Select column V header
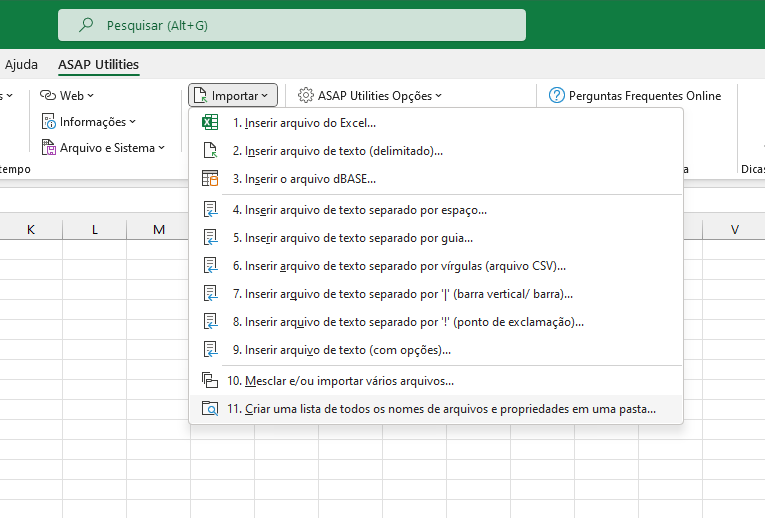Image resolution: width=765 pixels, height=518 pixels. click(x=734, y=229)
